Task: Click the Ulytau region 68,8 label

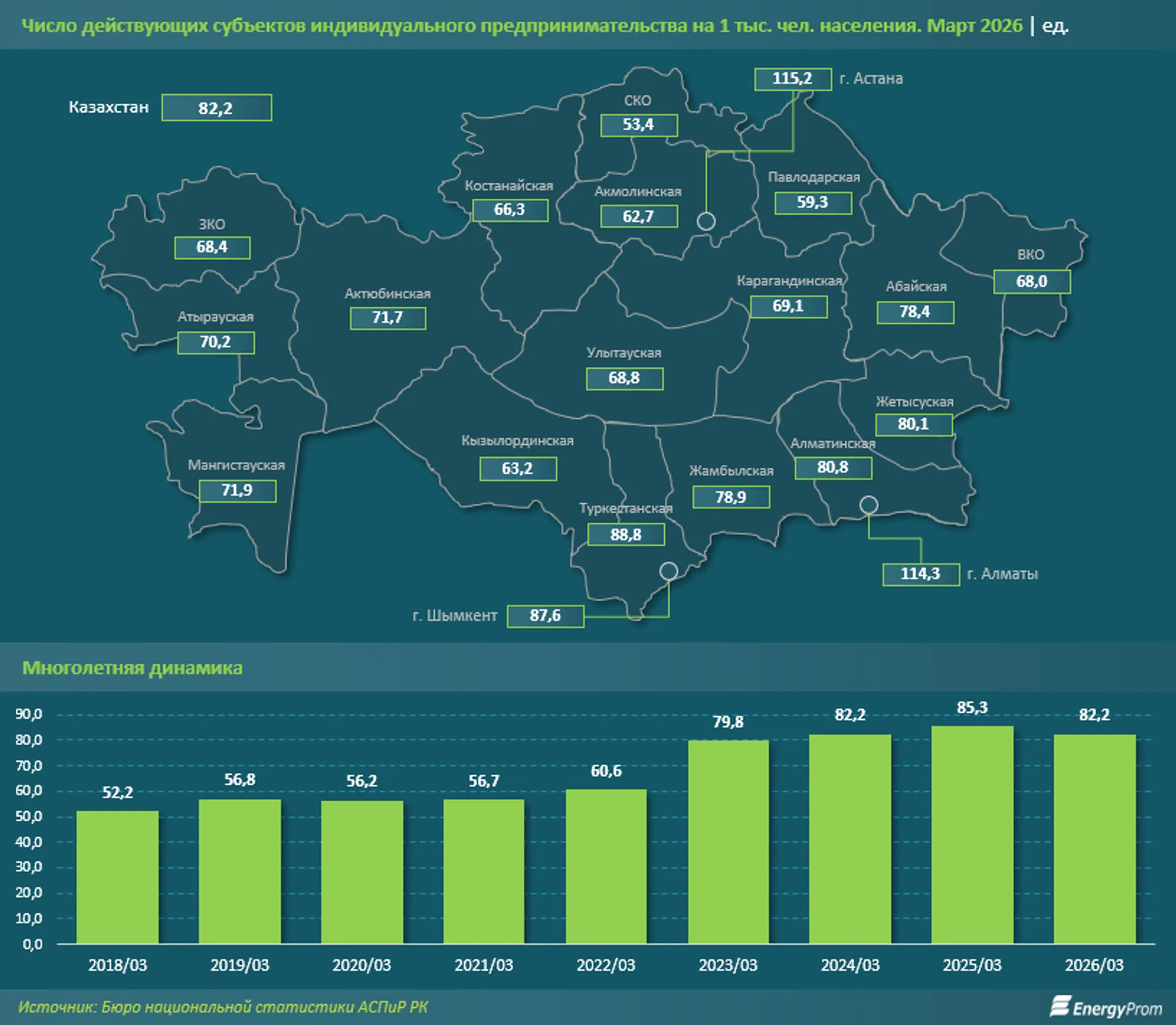Action: pos(625,379)
